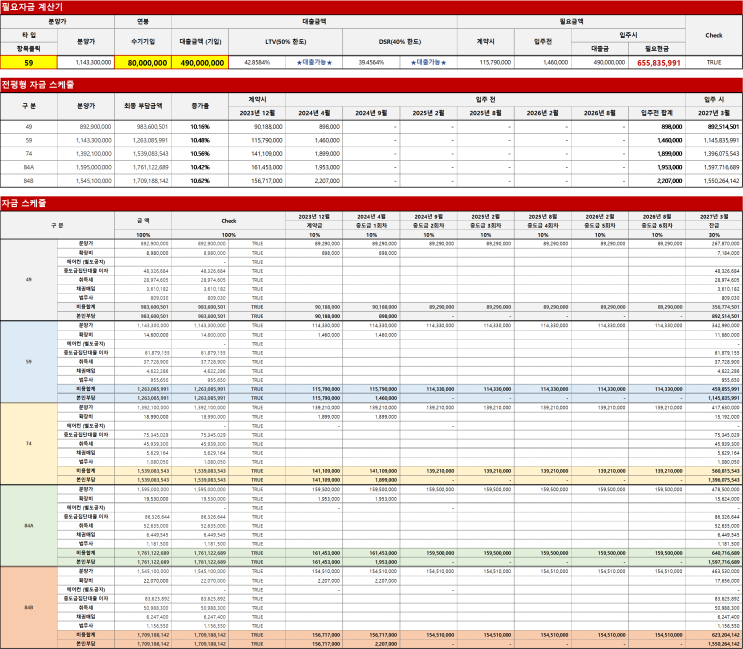743x649 pixels.
Task: Click the 증가율 column header
Action: pos(200,106)
